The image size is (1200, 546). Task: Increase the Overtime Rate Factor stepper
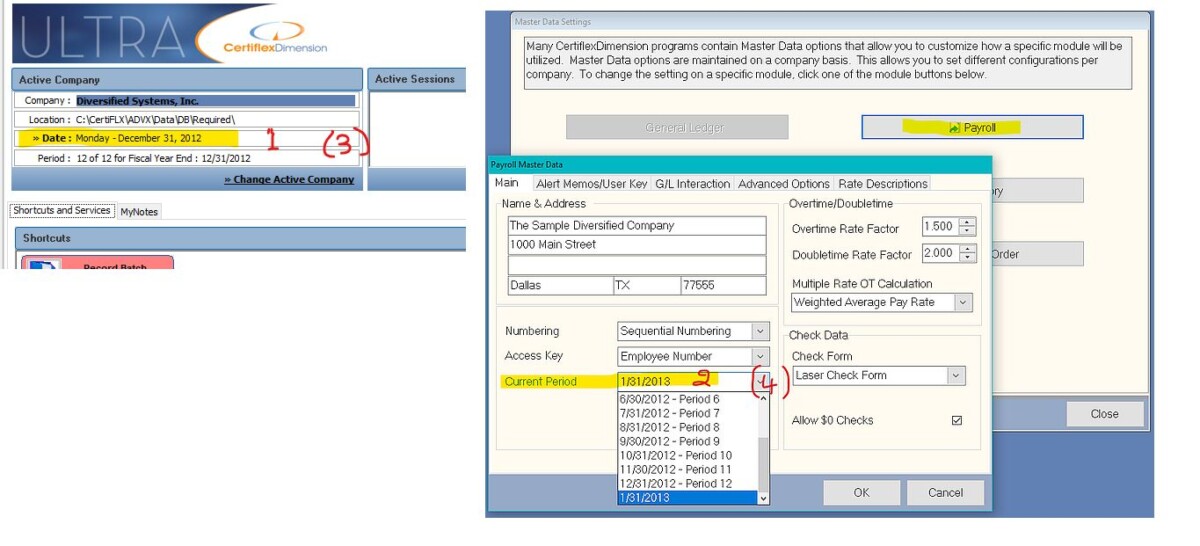coord(968,224)
